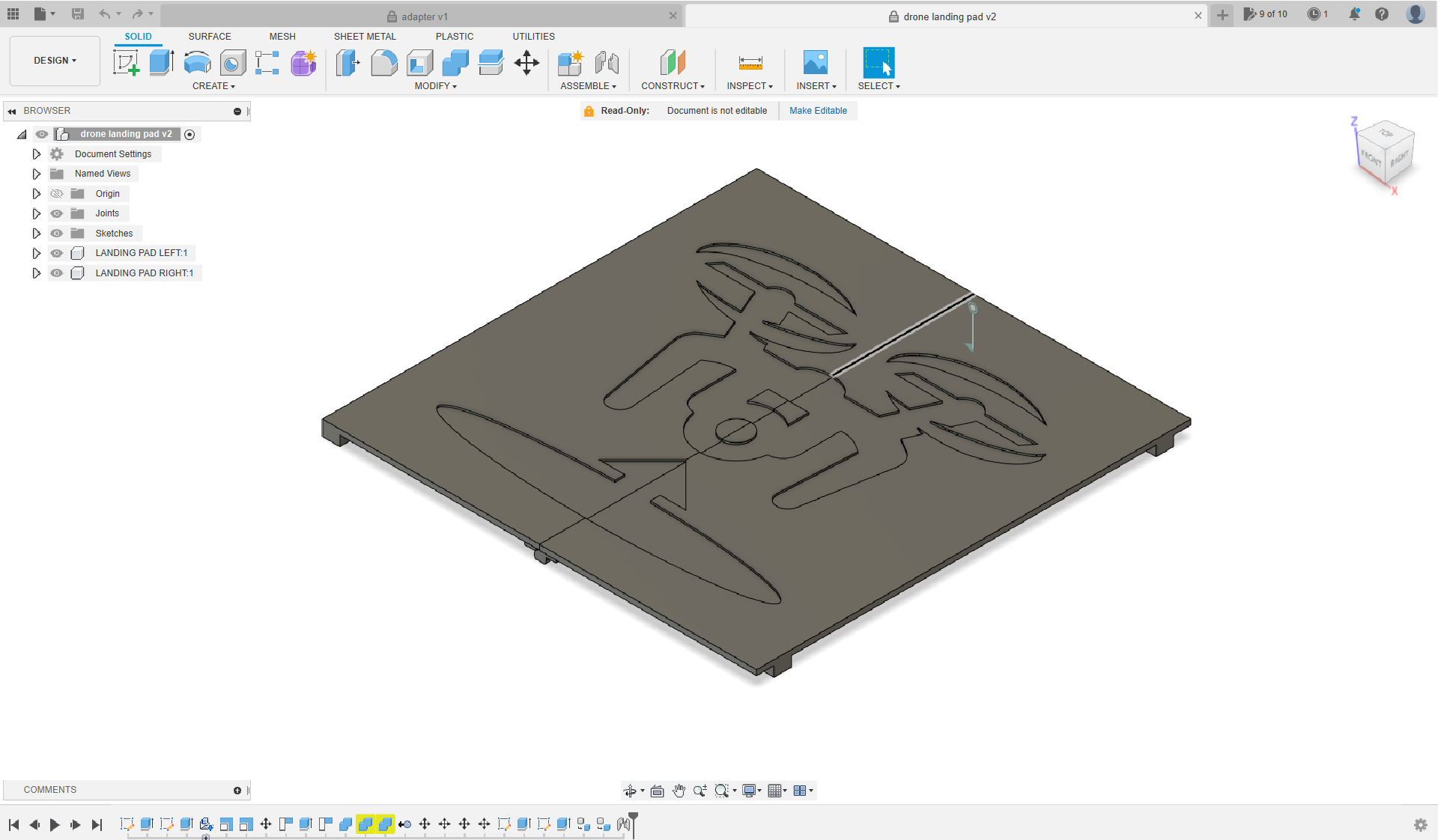
Task: Click the Select tool icon
Action: (879, 63)
